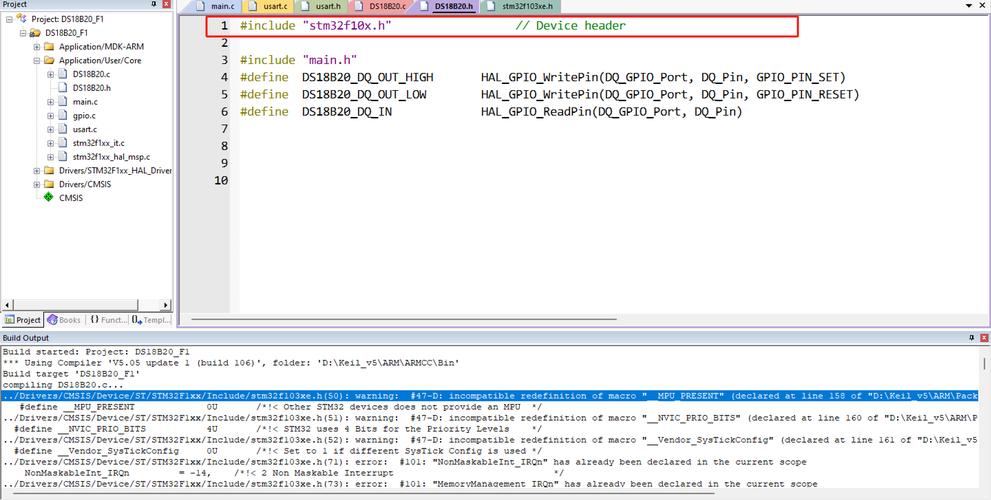Select Application/MDK-ARM in project tree
Screen dimensions: 991x500
click(101, 47)
